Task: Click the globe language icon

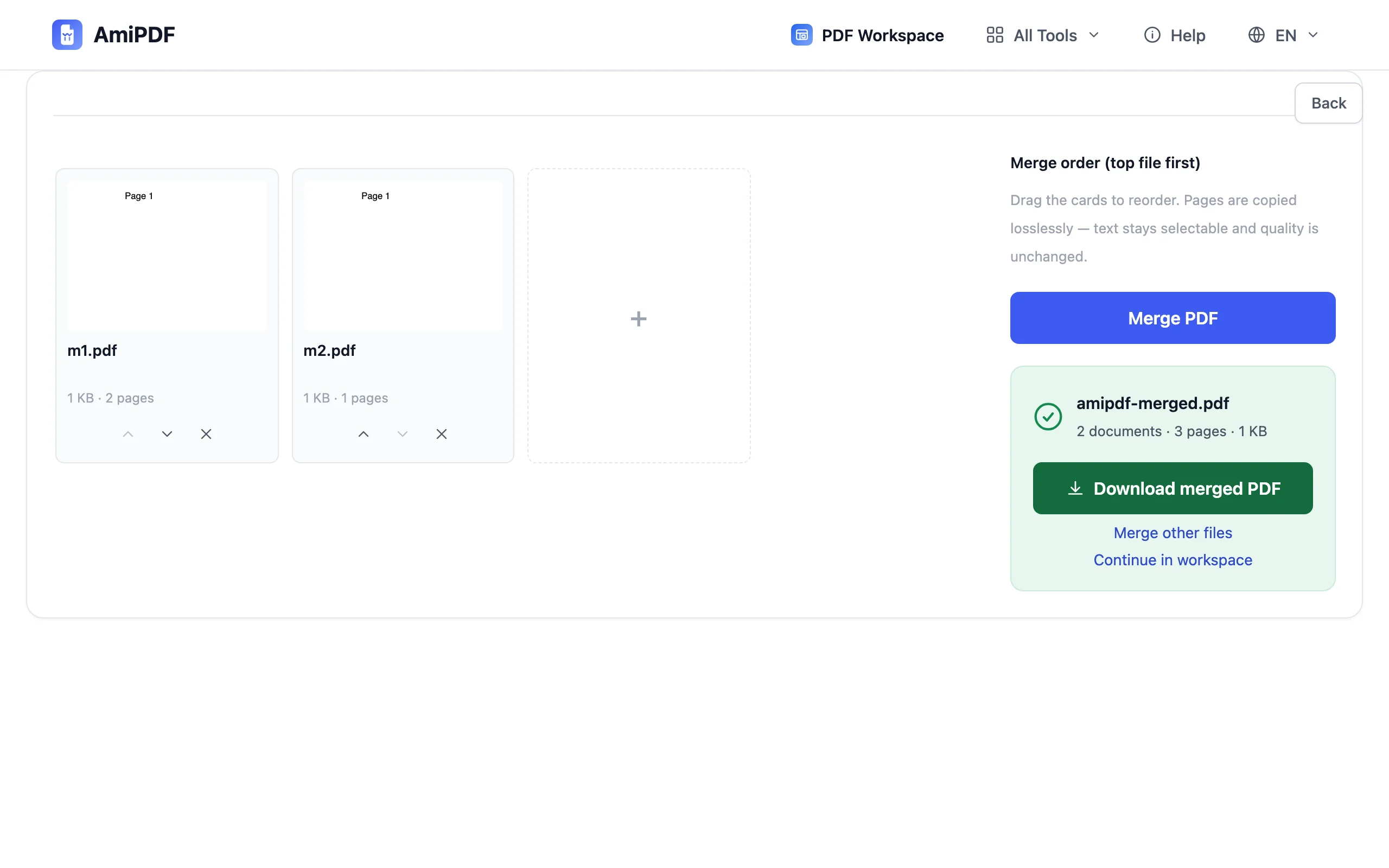Action: (x=1257, y=35)
